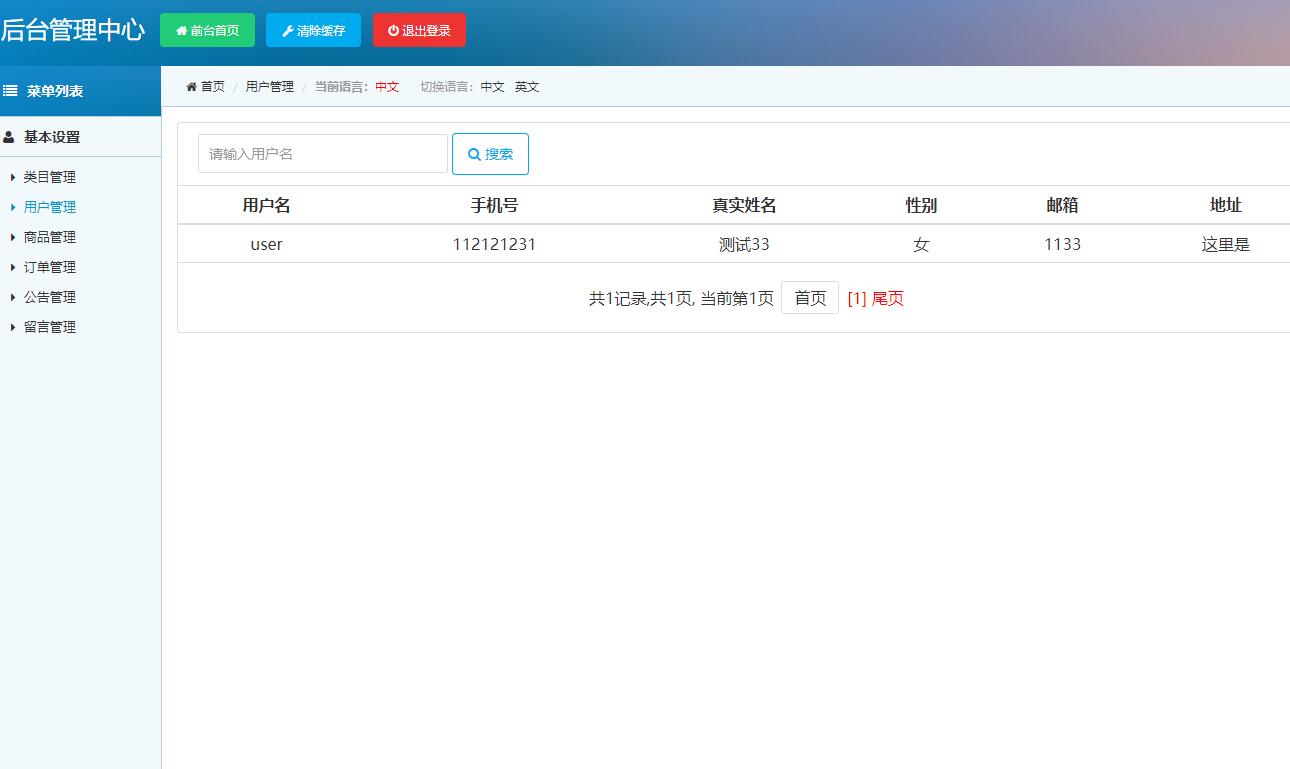Click the home icon in the breadcrumb
Image resolution: width=1290 pixels, height=769 pixels.
tap(190, 86)
